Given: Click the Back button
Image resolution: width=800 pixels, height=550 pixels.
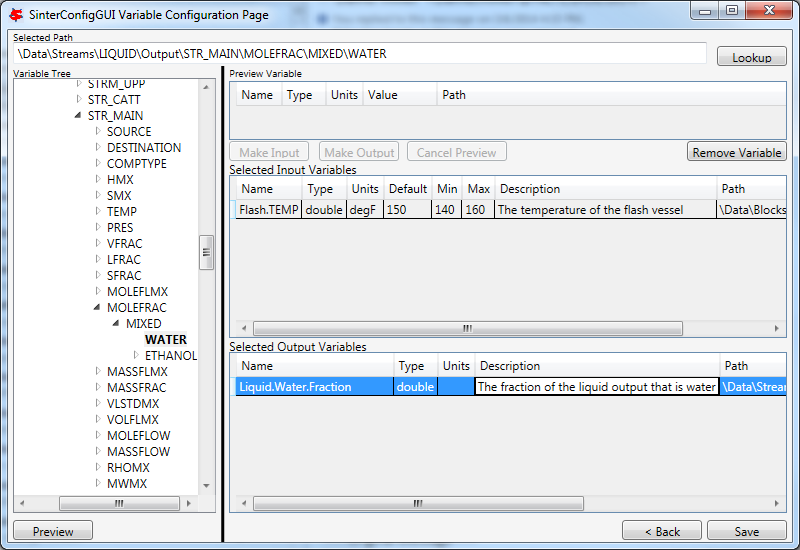Looking at the screenshot, I should 662,531.
